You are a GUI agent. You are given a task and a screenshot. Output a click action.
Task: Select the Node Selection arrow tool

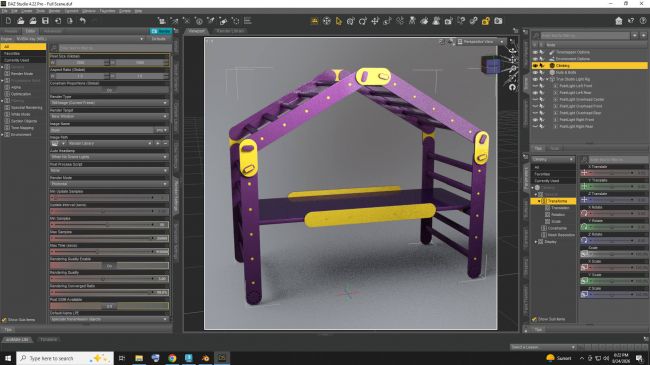pyautogui.click(x=339, y=21)
